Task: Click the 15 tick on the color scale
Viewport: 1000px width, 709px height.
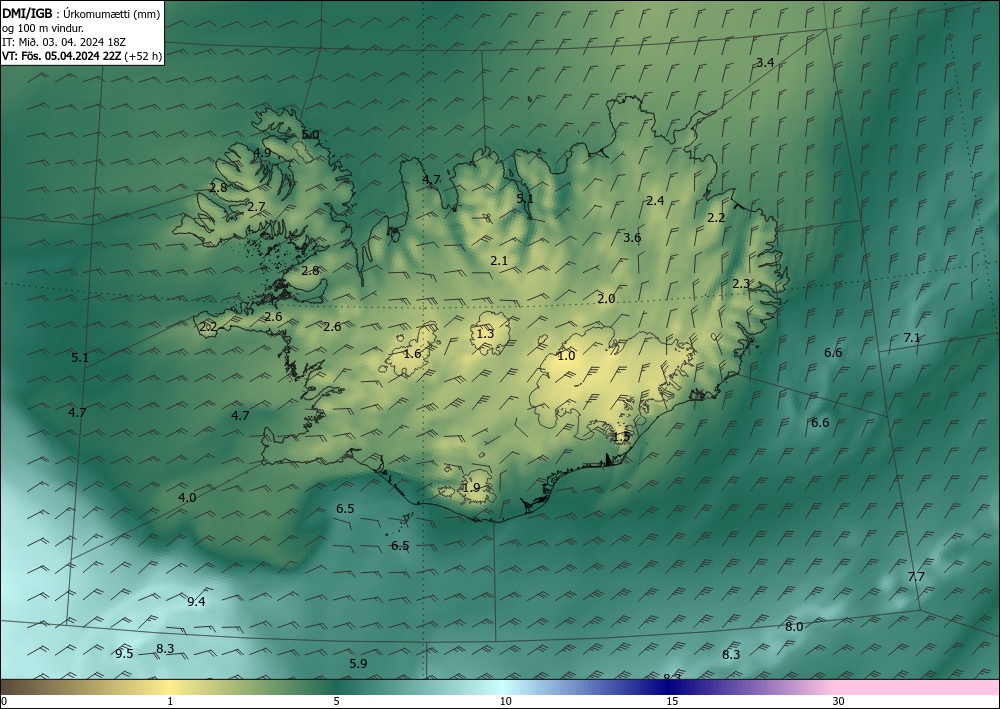Action: tap(672, 702)
